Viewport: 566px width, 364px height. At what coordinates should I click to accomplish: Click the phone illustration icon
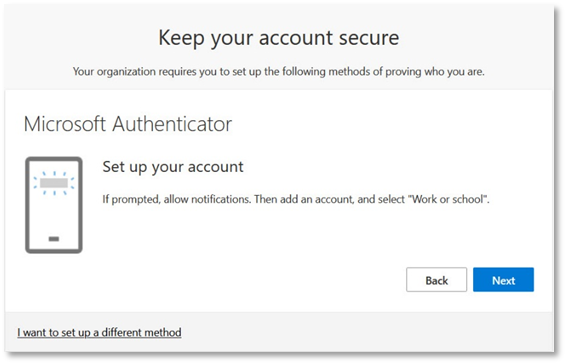coord(54,205)
